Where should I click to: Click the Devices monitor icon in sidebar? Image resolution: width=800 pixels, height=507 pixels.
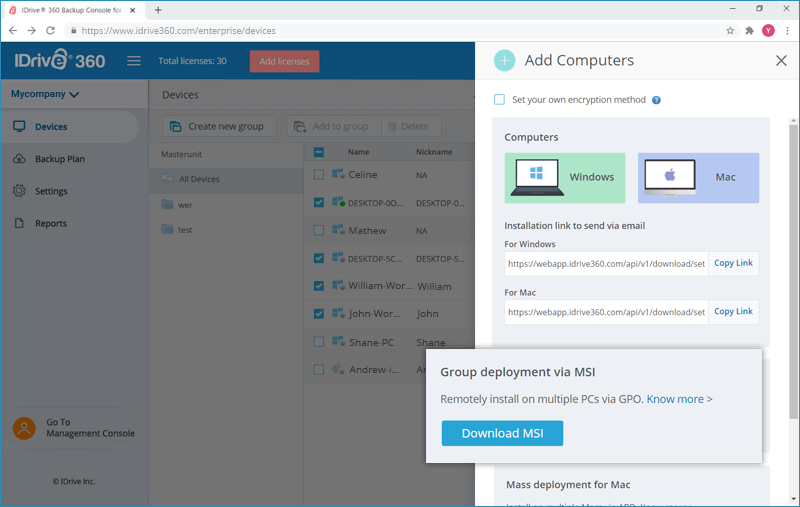(19, 126)
